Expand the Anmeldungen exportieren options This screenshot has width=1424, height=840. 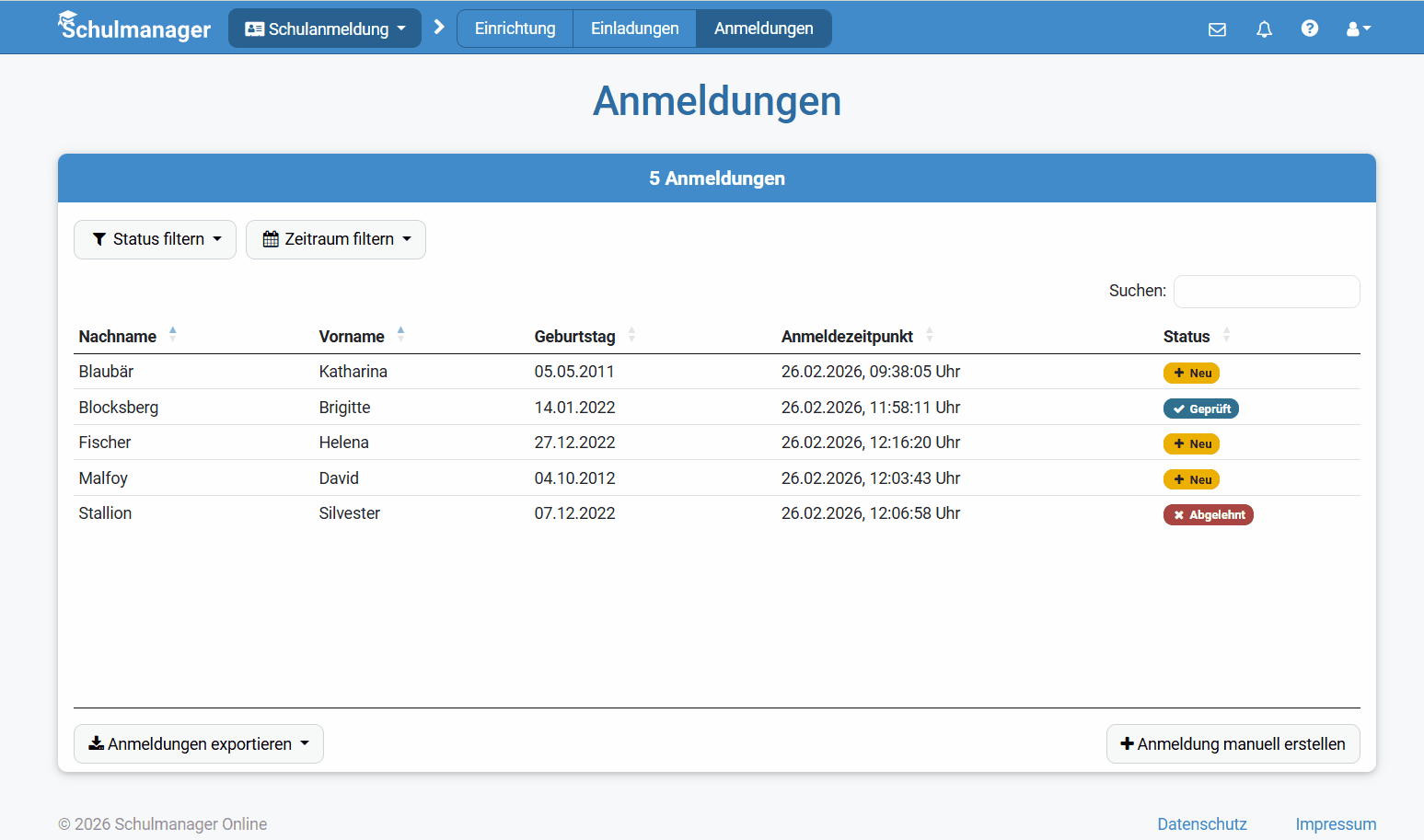click(x=198, y=743)
